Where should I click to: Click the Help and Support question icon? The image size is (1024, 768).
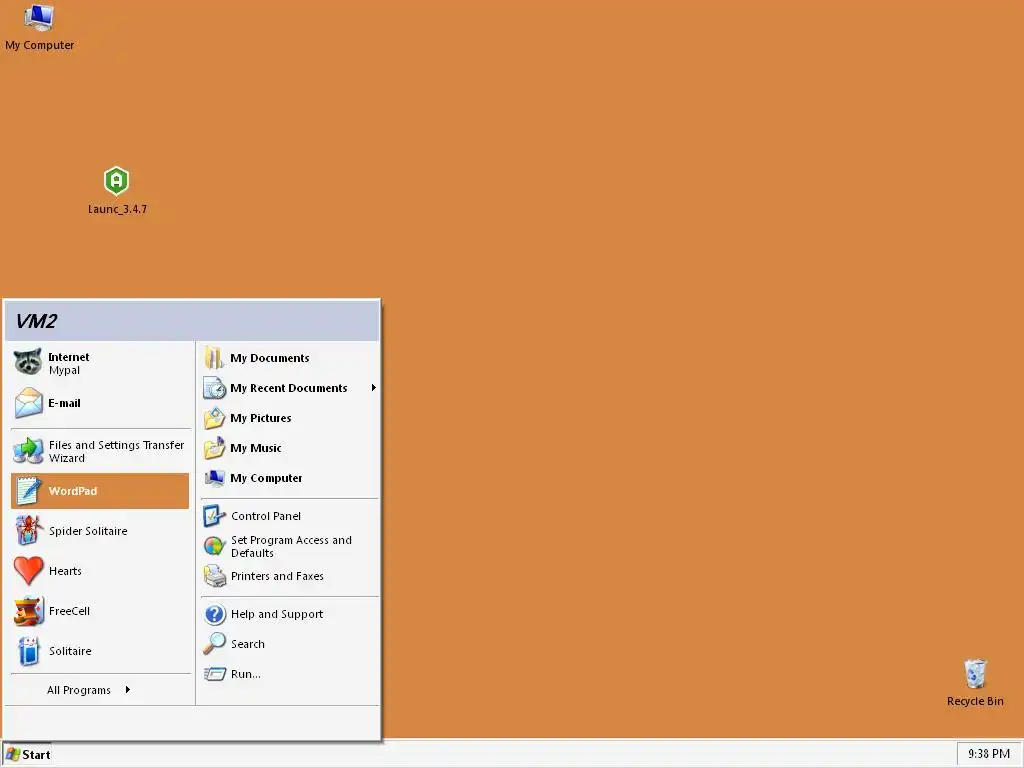click(214, 614)
